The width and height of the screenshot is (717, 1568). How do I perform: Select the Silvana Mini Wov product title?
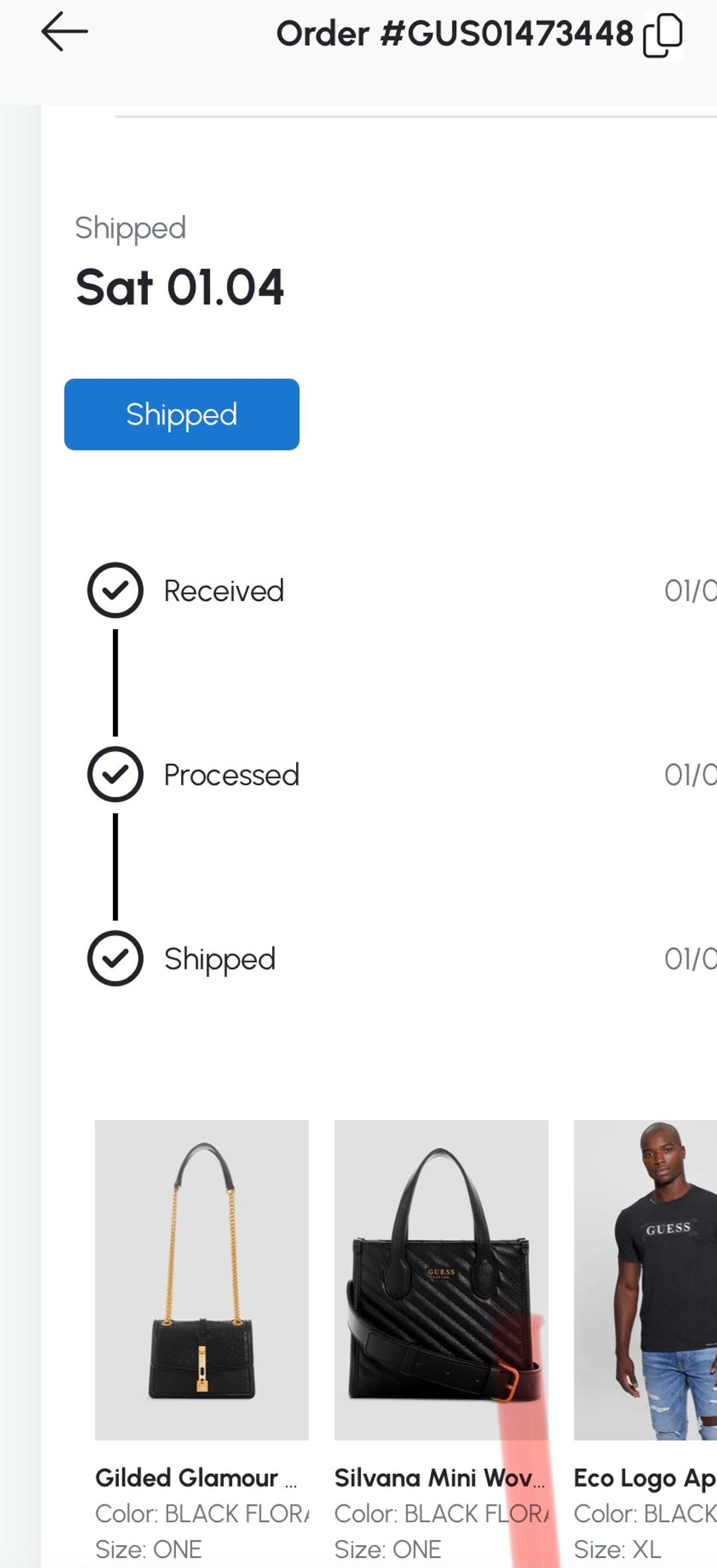[439, 1478]
